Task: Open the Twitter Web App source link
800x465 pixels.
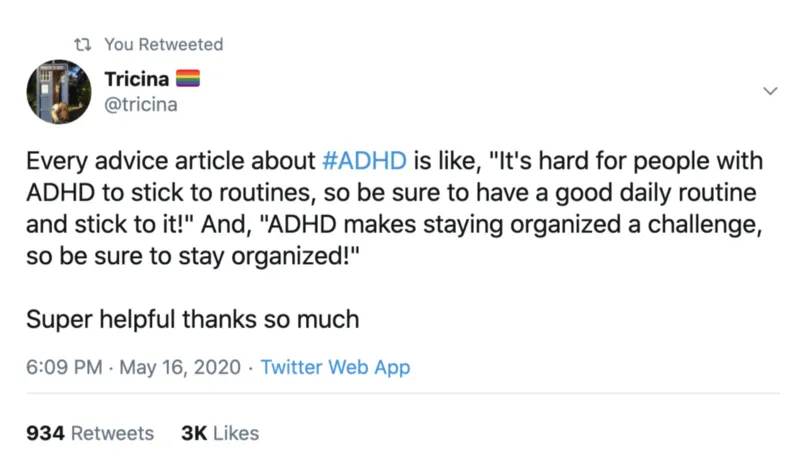Action: tap(335, 367)
